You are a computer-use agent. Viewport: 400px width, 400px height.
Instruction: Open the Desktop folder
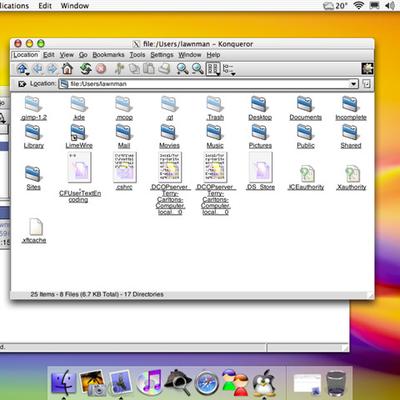click(x=260, y=108)
